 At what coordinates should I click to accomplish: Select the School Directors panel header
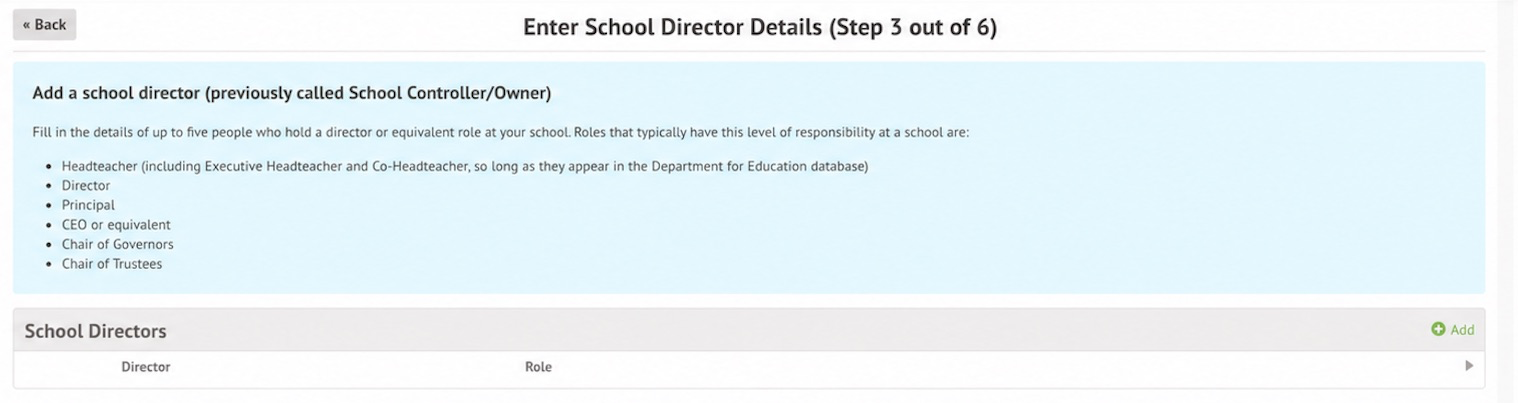[749, 330]
